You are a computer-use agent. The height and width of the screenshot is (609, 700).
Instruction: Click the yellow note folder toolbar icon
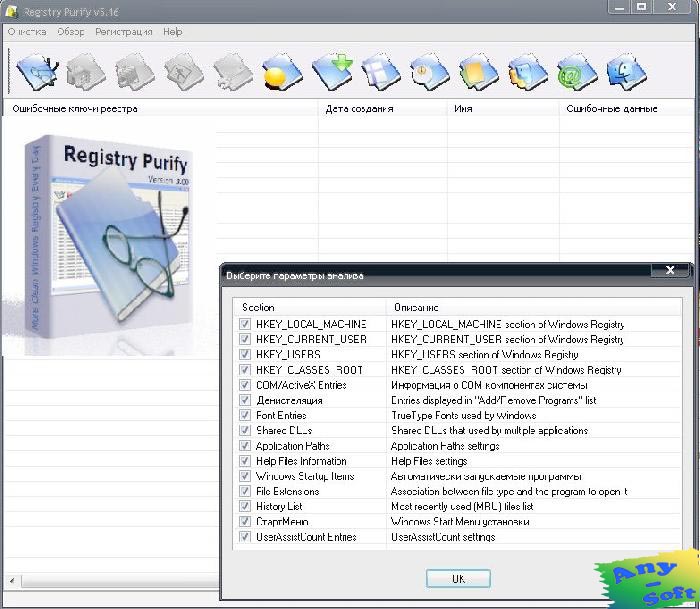[x=479, y=71]
